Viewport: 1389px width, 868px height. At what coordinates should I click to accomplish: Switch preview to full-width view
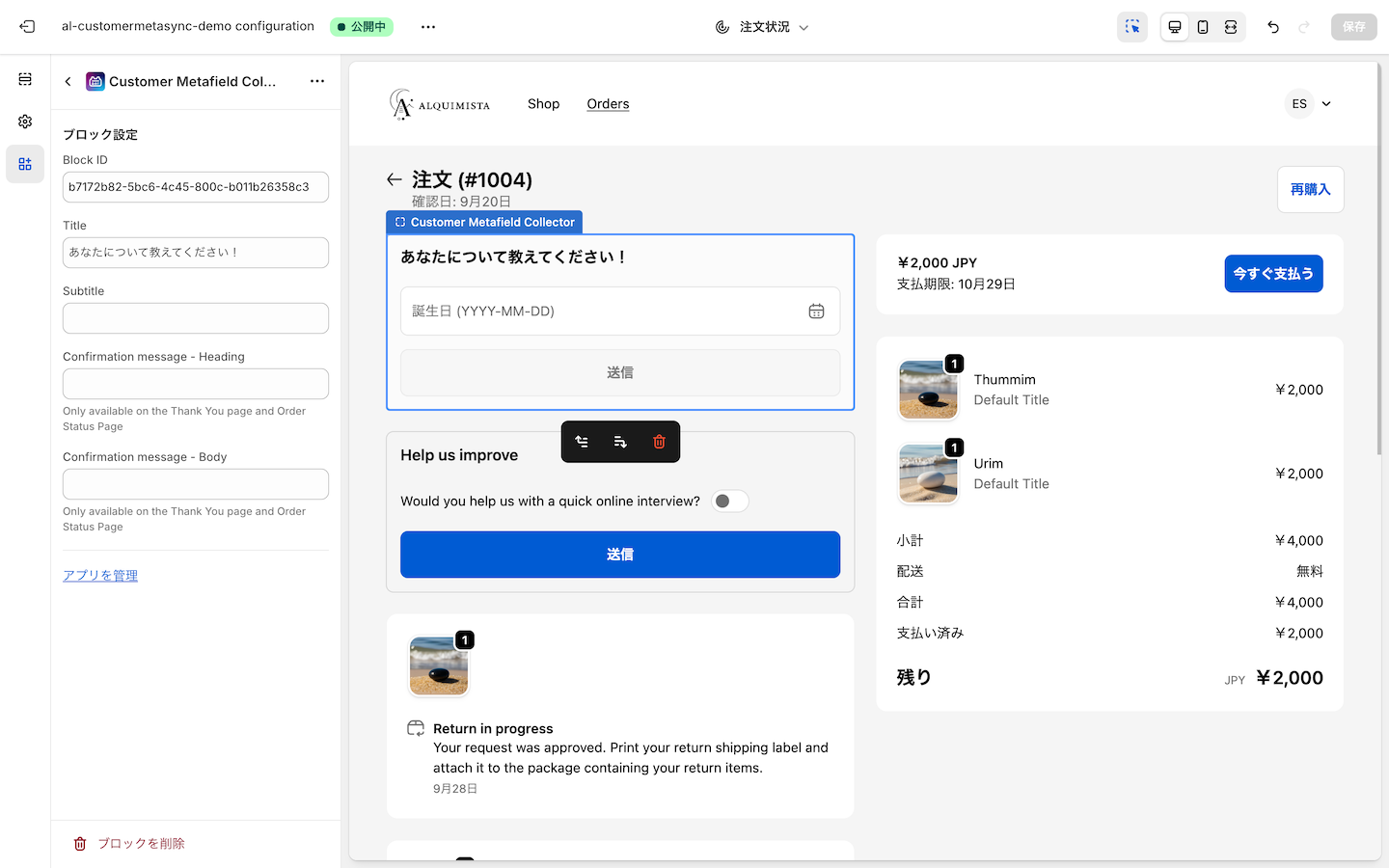point(1231,26)
